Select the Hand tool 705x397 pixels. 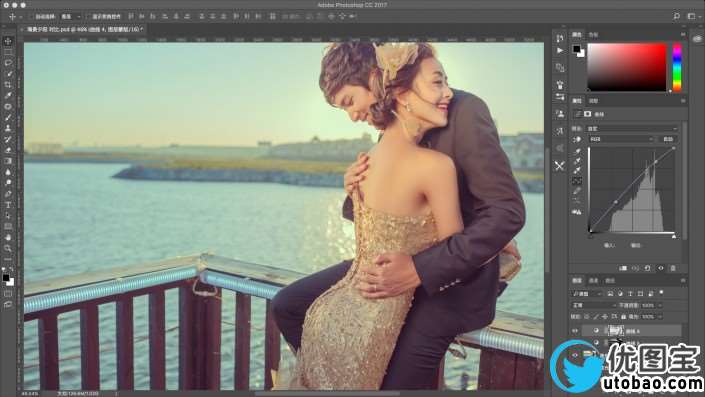point(8,237)
